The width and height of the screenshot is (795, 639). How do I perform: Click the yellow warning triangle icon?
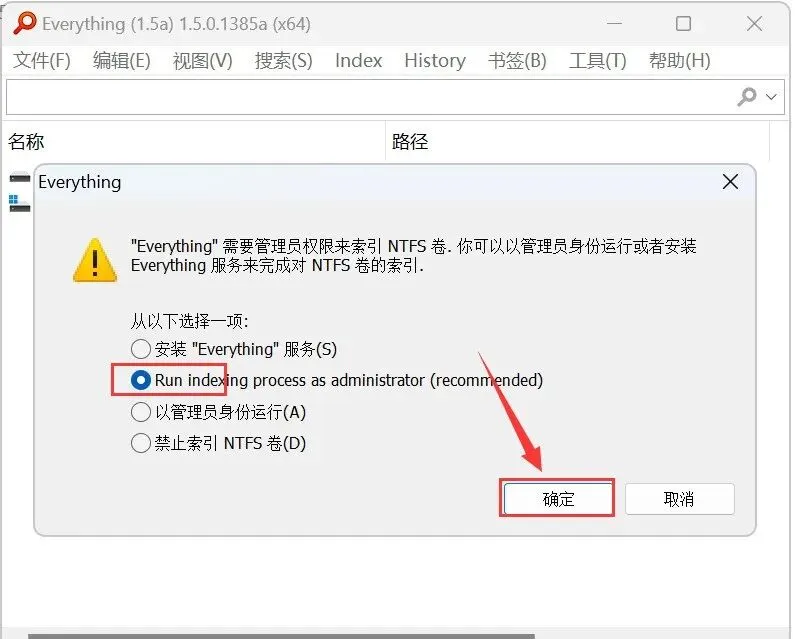(95, 260)
